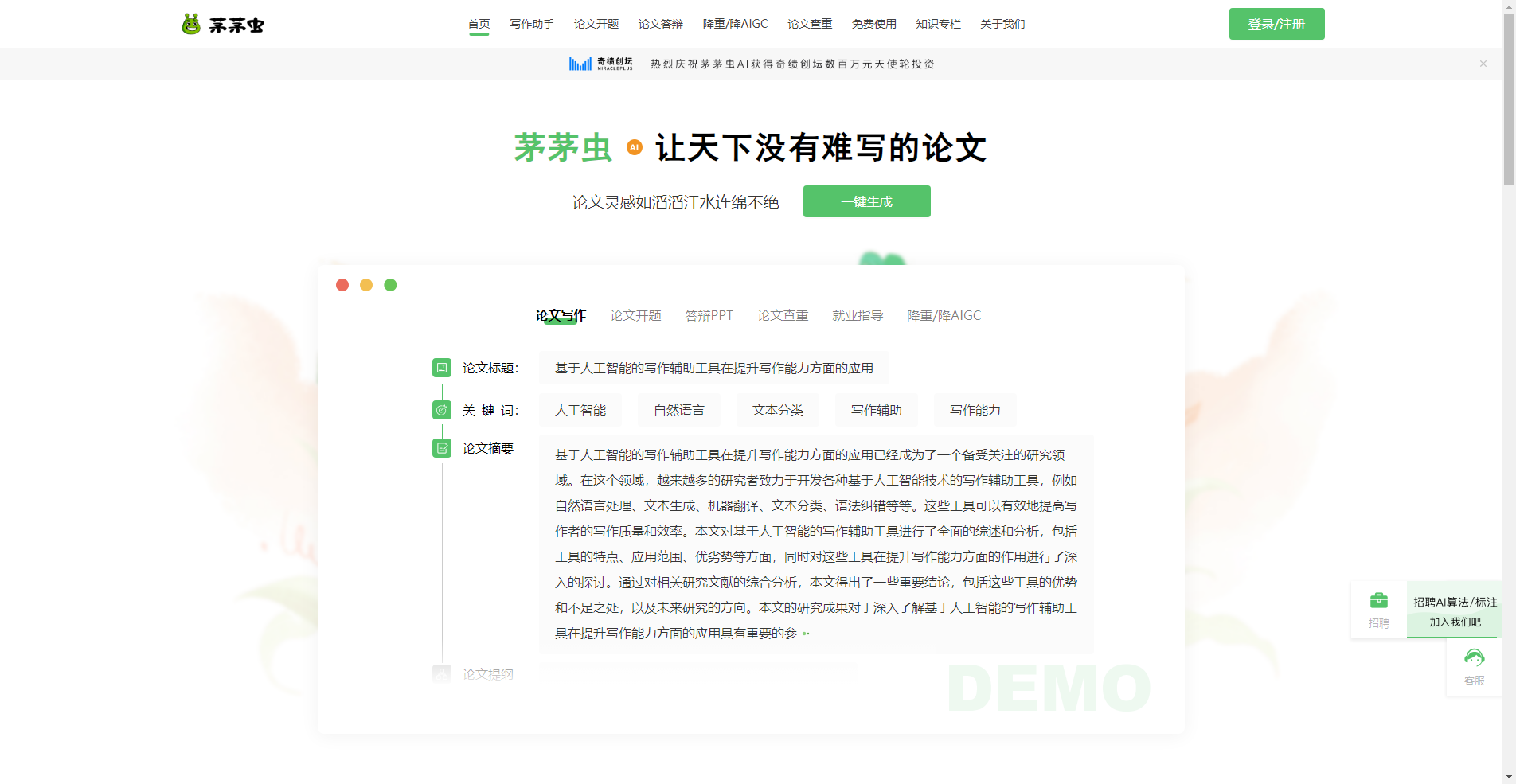The image size is (1516, 784).
Task: Click the 奇绩创坛 MiraclePlus logo in the banner
Action: click(x=600, y=64)
